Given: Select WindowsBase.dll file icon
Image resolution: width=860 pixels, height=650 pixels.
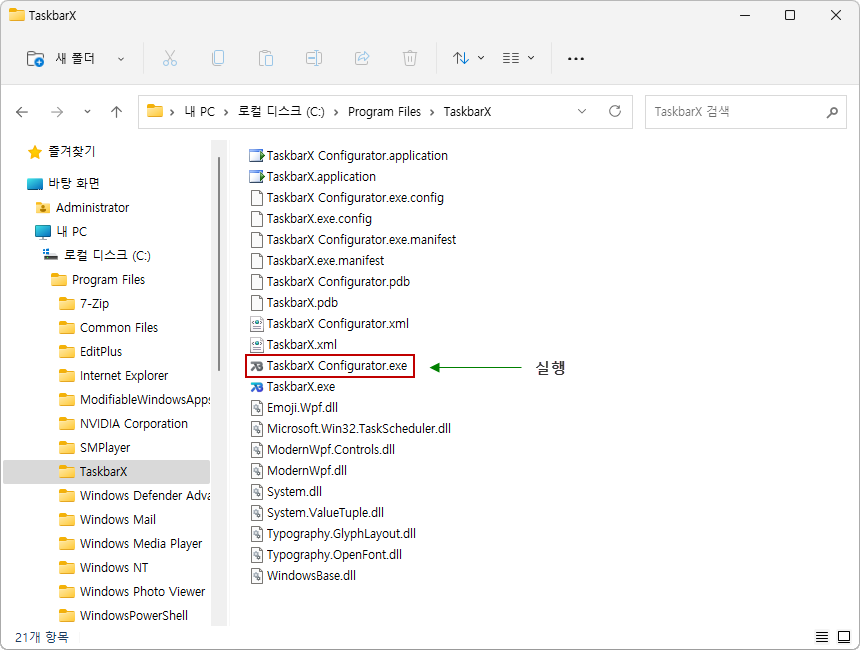Looking at the screenshot, I should pyautogui.click(x=257, y=576).
